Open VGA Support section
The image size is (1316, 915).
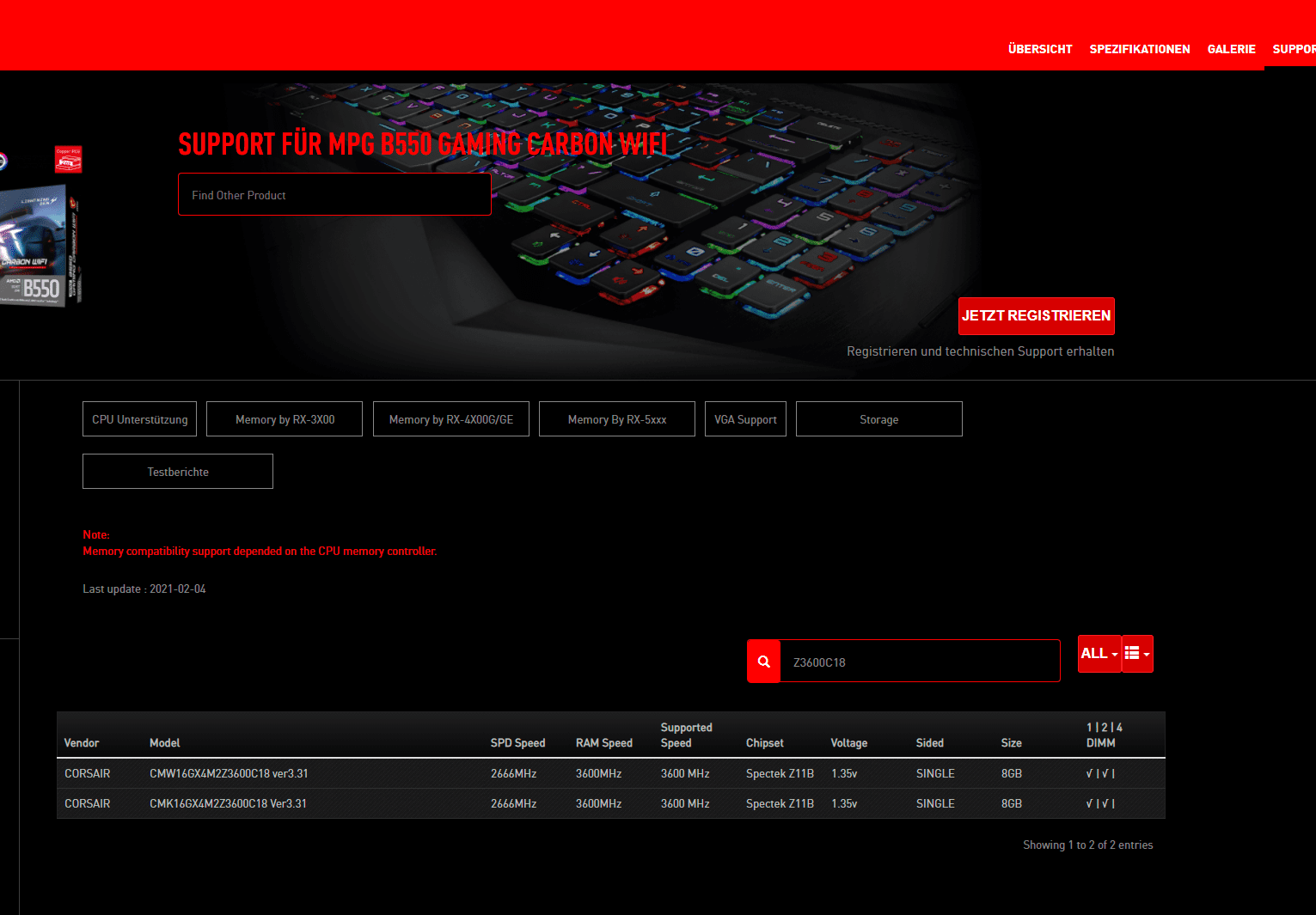[745, 419]
